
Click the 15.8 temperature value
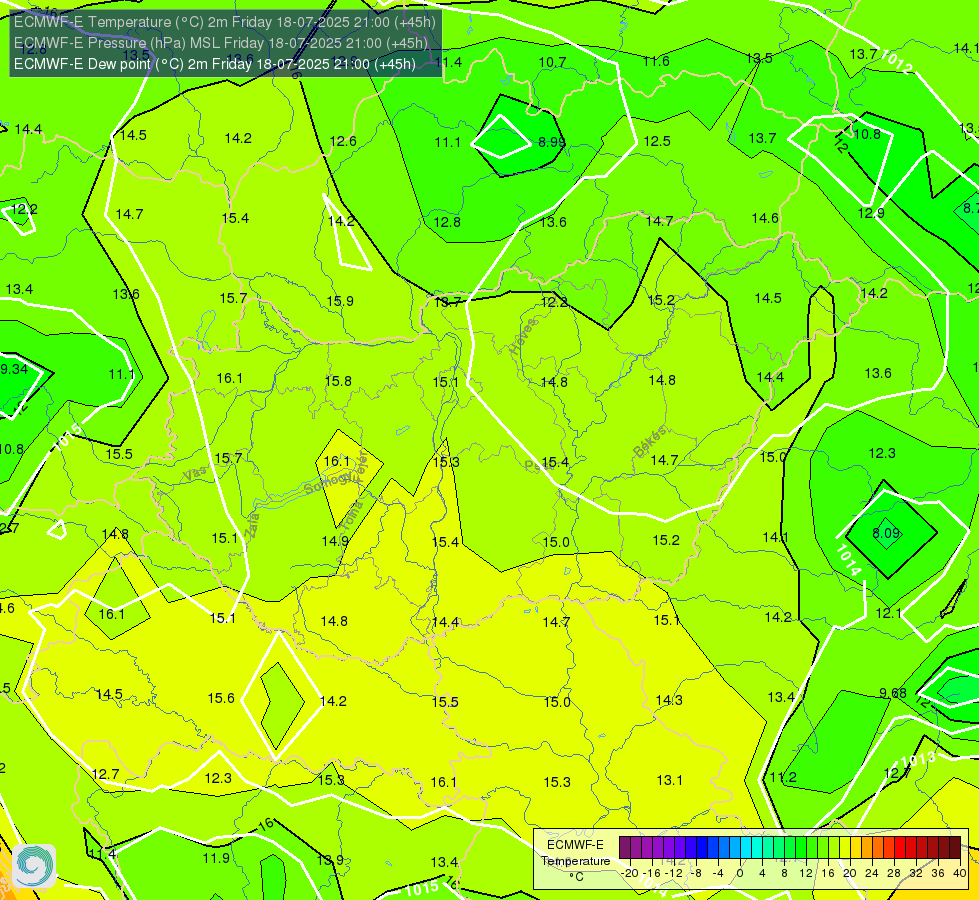coord(338,381)
